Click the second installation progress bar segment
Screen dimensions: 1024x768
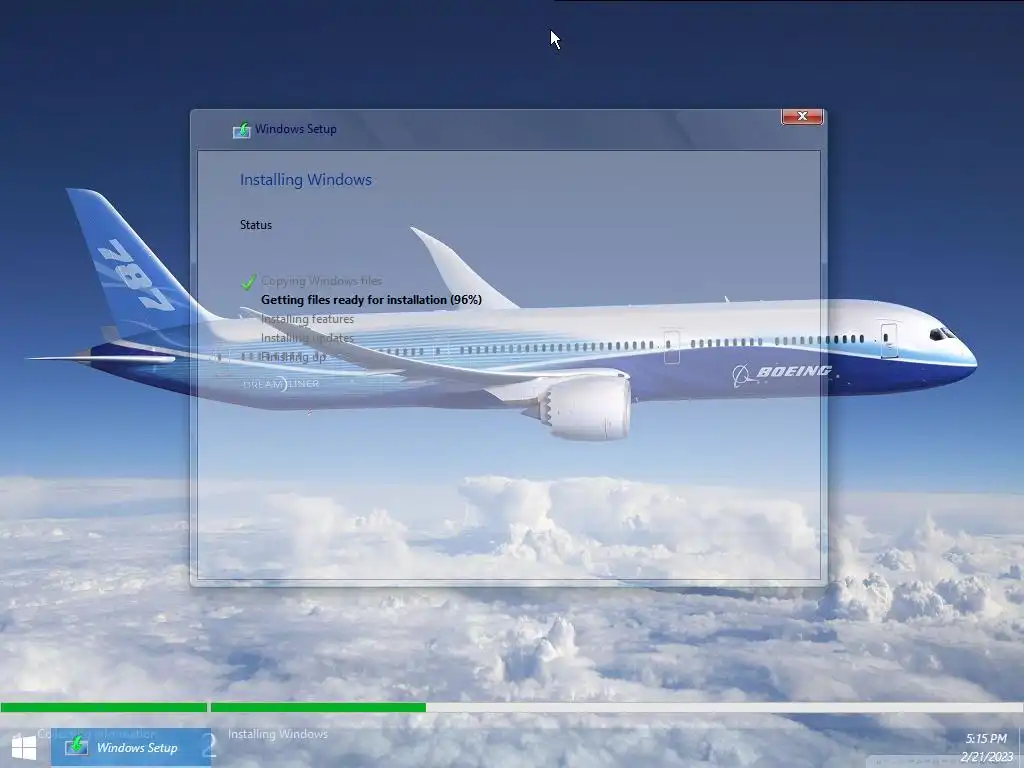coord(616,707)
